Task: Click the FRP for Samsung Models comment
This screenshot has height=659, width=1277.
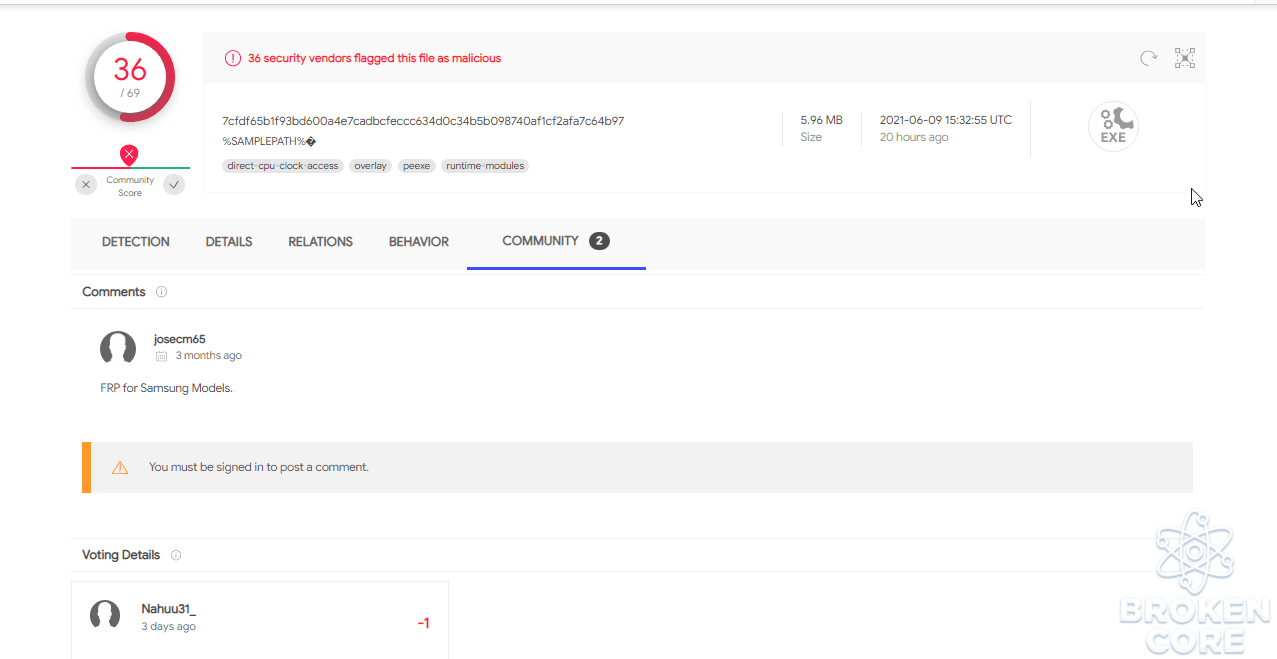Action: click(x=166, y=388)
